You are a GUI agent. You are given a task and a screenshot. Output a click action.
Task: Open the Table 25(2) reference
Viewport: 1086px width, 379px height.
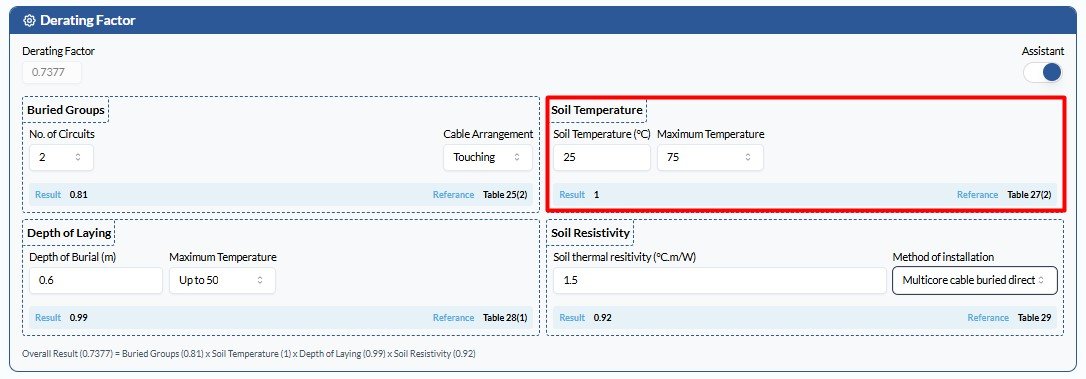tap(505, 195)
